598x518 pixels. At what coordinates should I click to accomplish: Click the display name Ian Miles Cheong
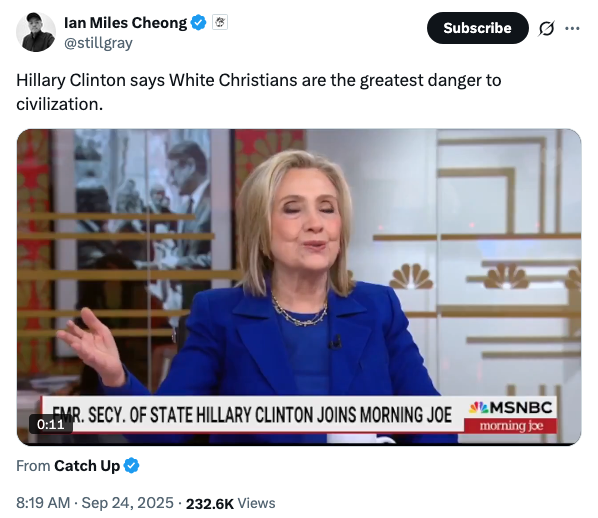tap(125, 23)
